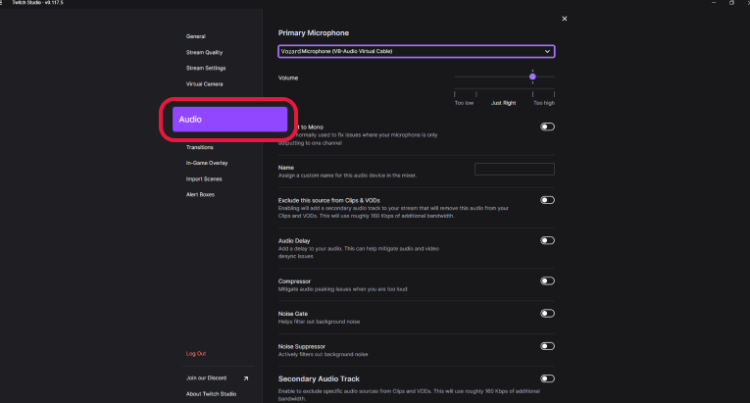Enable the Compressor toggle
The height and width of the screenshot is (403, 750).
(547, 281)
